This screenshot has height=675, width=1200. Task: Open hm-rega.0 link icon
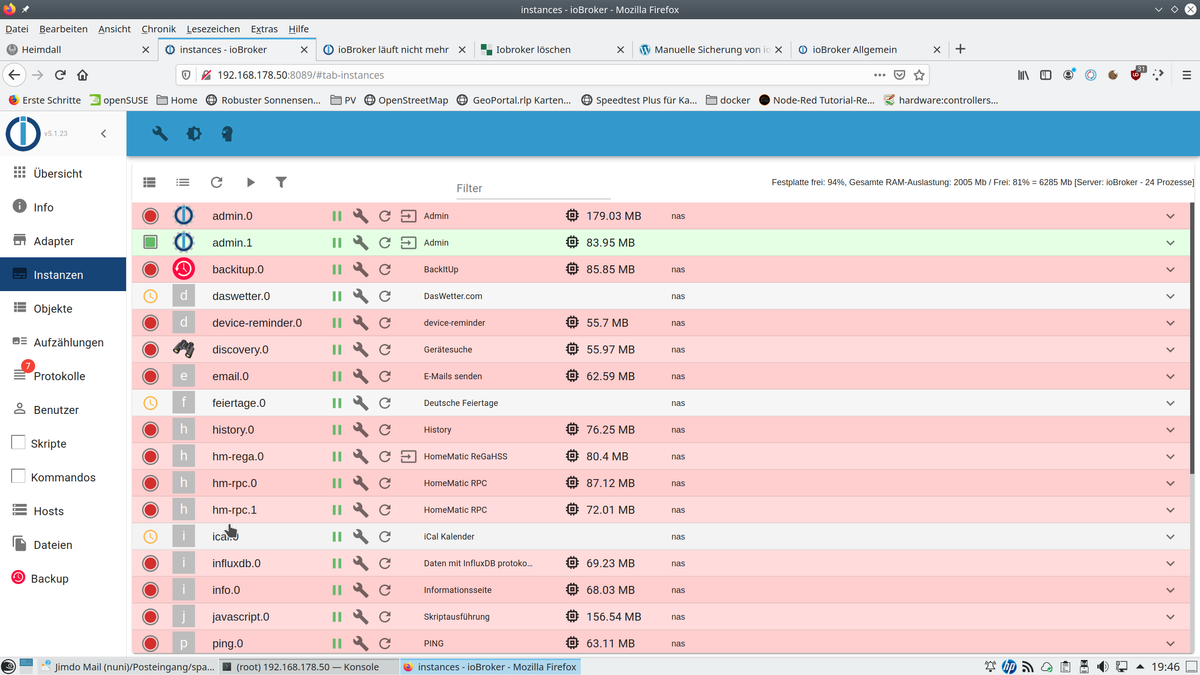(x=408, y=456)
